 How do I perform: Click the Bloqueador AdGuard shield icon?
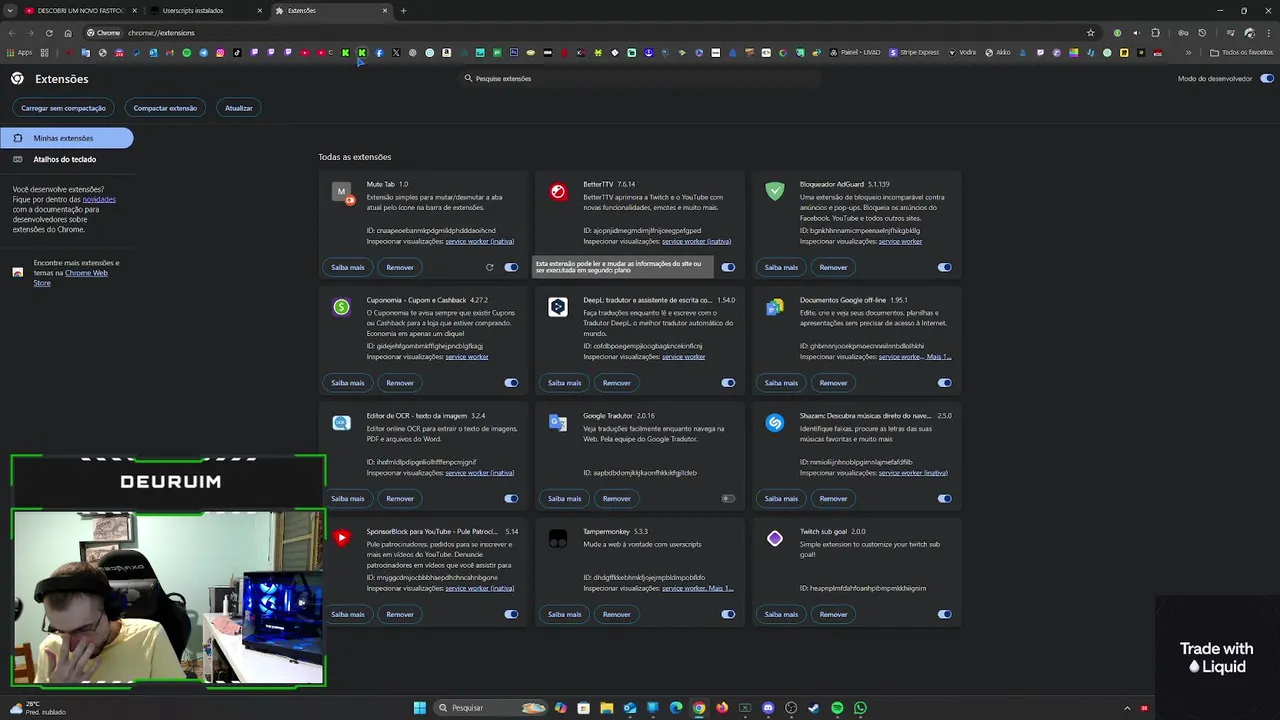coord(775,192)
